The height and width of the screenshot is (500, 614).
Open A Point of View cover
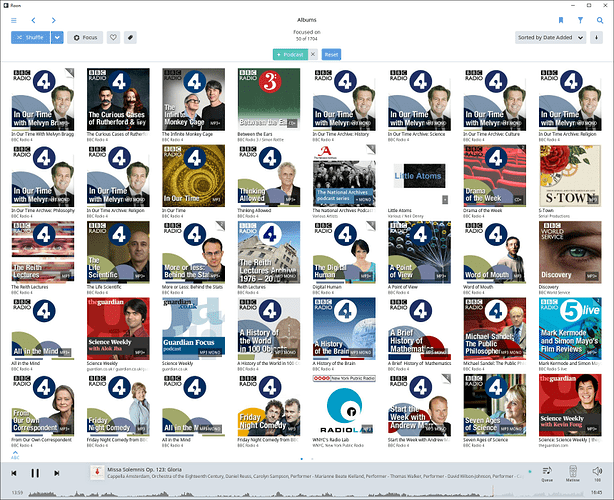[419, 252]
